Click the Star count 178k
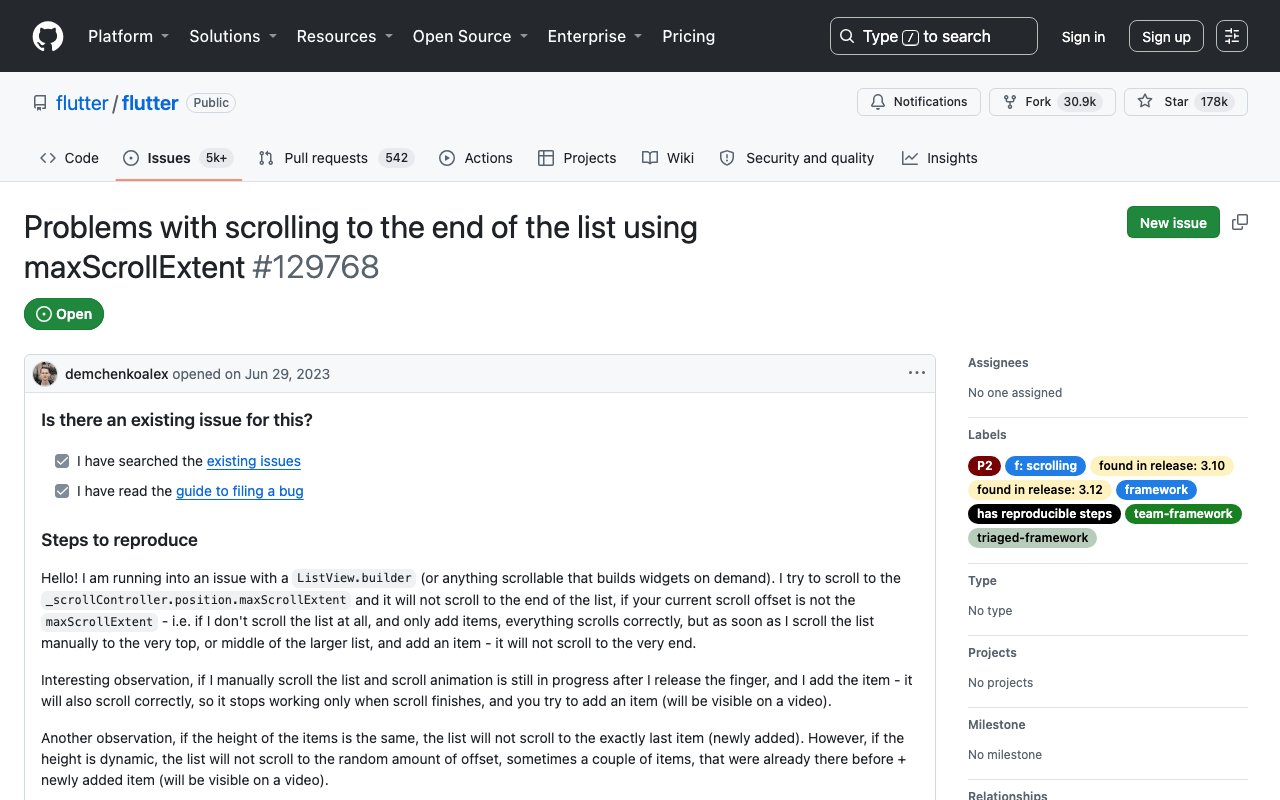Screen dimensions: 1280x800 point(1215,102)
